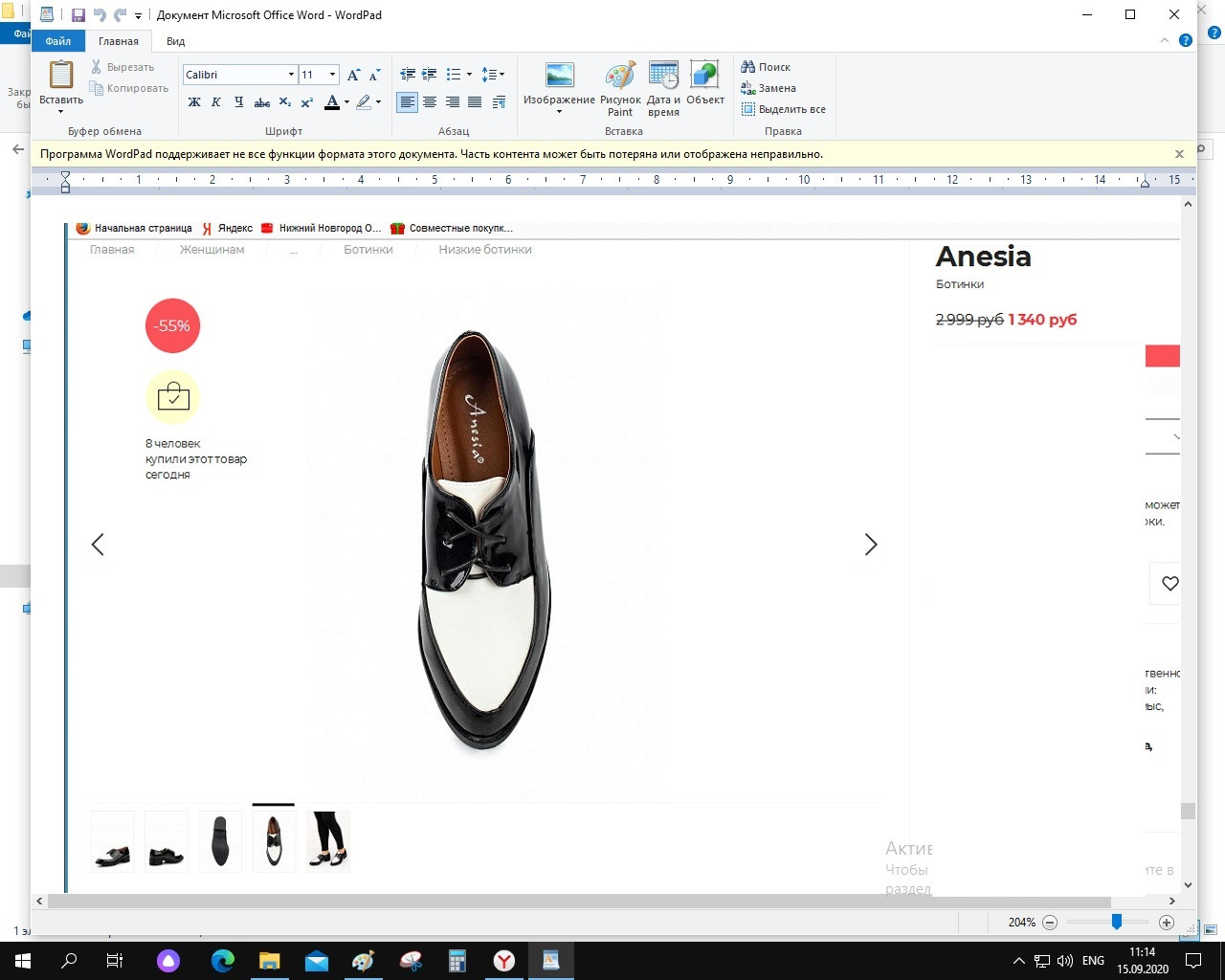This screenshot has width=1225, height=980.
Task: Toggle strikethrough formatting (abc)
Action: 261,102
